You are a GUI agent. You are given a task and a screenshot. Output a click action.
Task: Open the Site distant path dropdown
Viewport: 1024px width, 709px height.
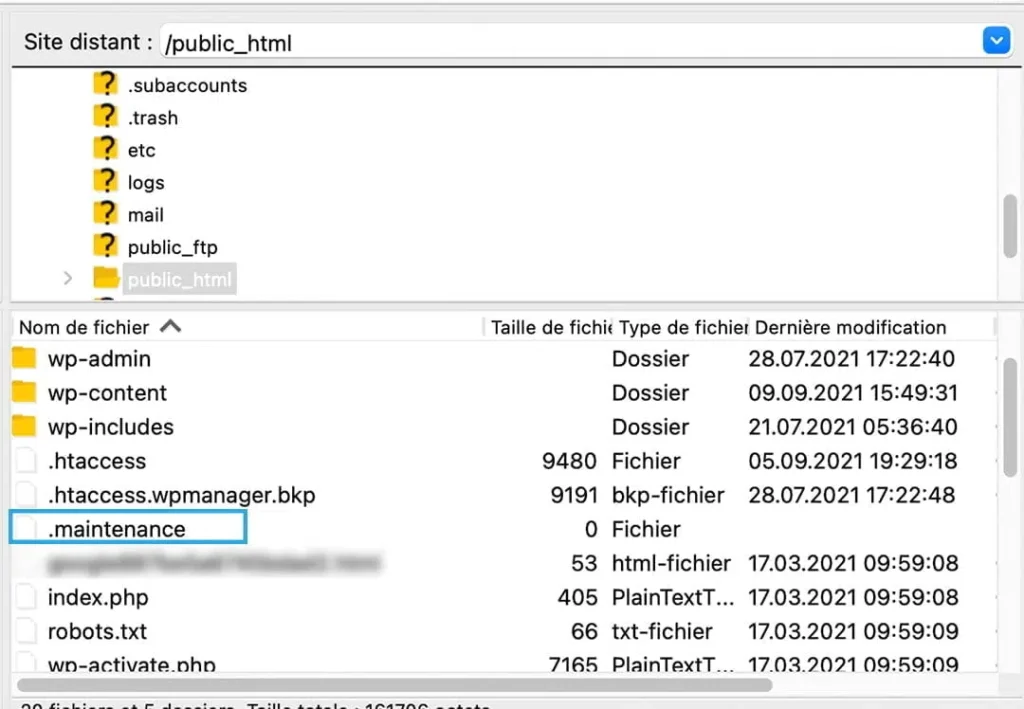click(x=996, y=41)
